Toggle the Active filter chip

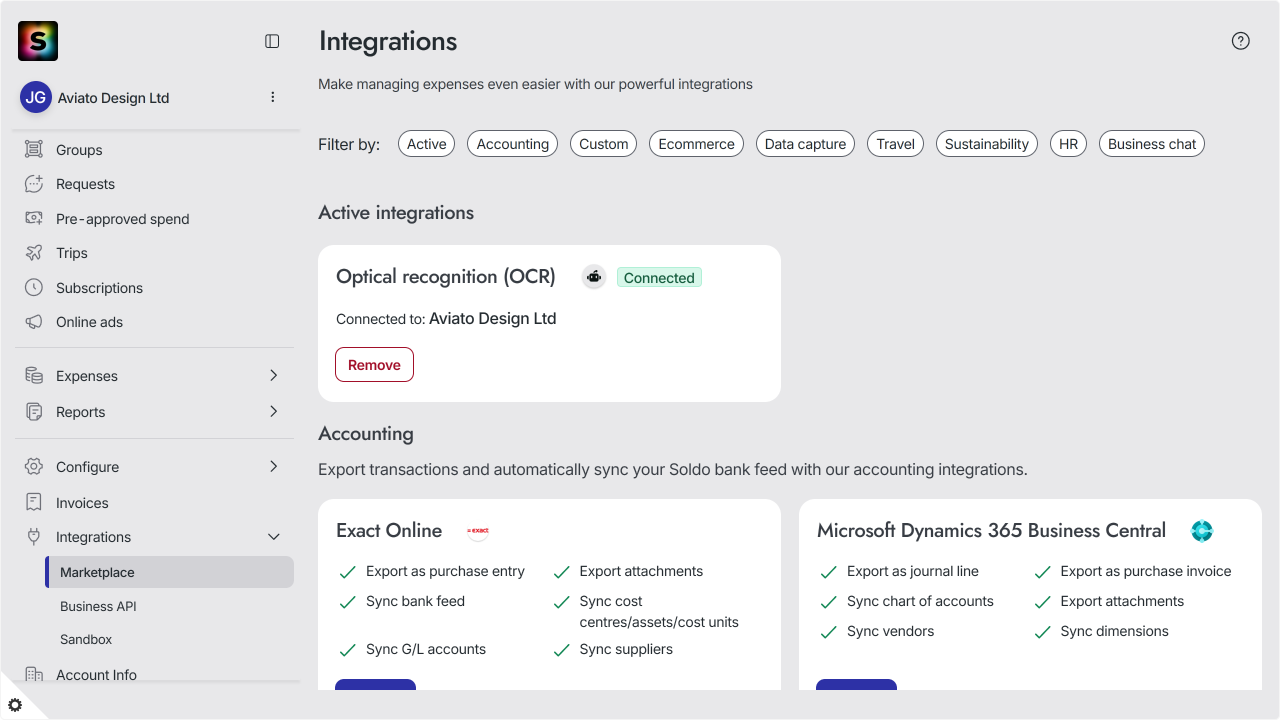[426, 144]
